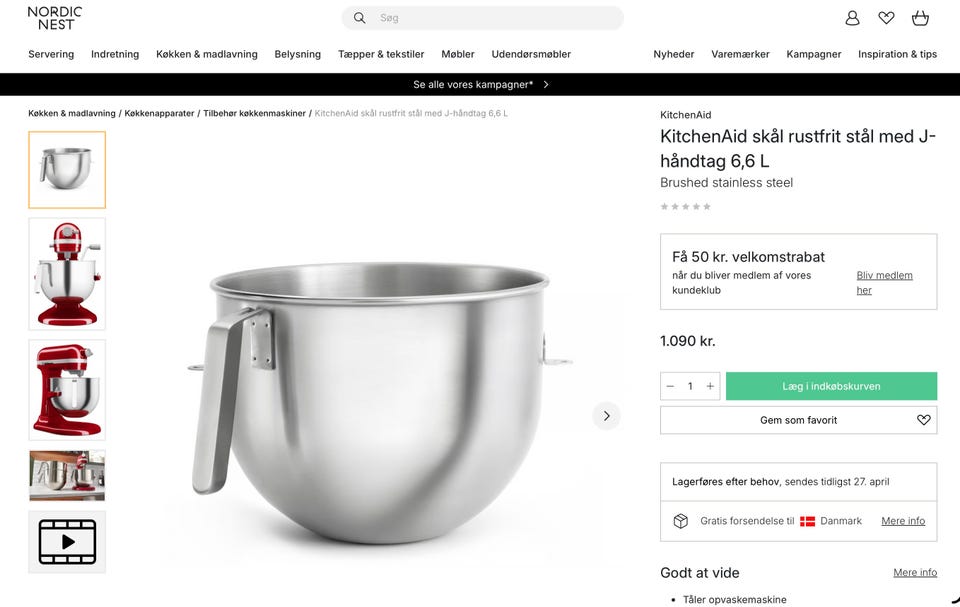
Task: Increase quantity with the plus button
Action: (710, 386)
